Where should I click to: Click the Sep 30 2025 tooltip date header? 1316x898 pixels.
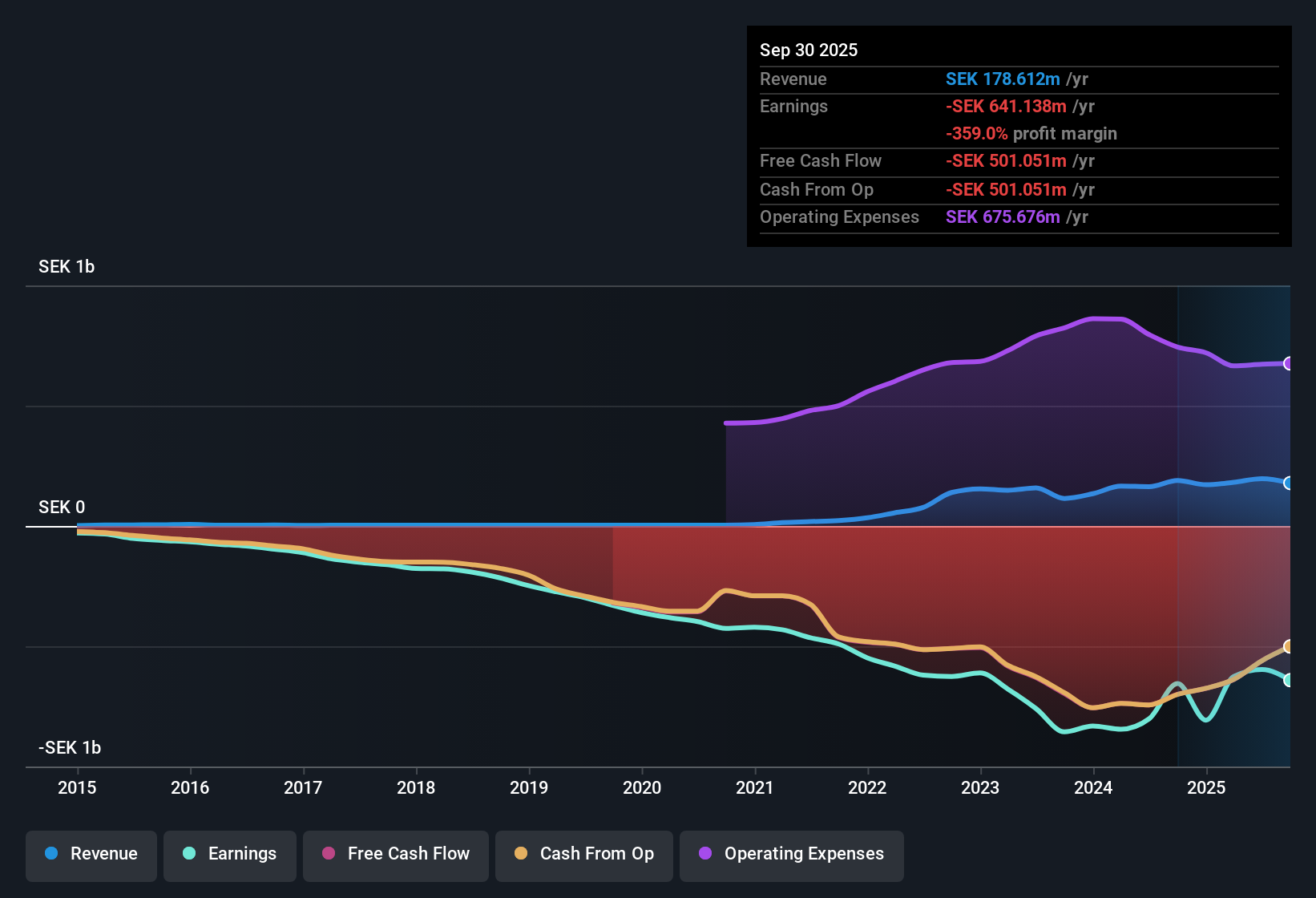point(809,51)
